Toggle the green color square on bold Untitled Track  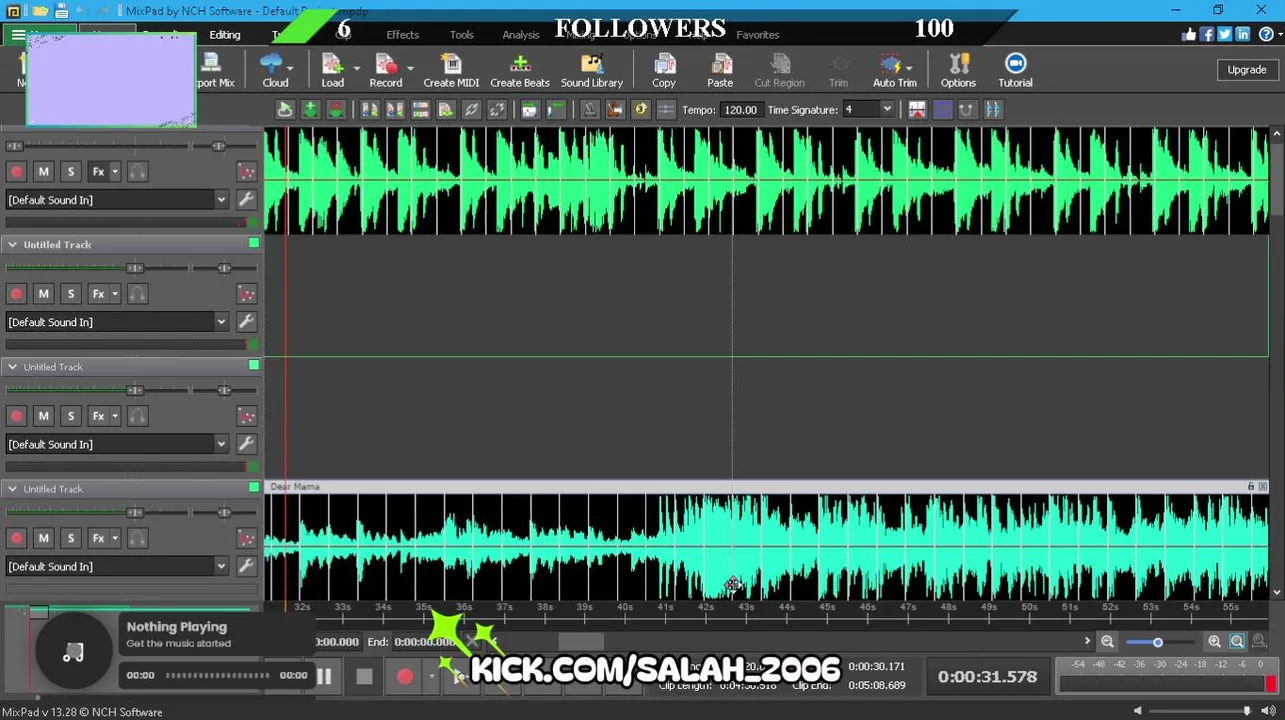coord(254,243)
